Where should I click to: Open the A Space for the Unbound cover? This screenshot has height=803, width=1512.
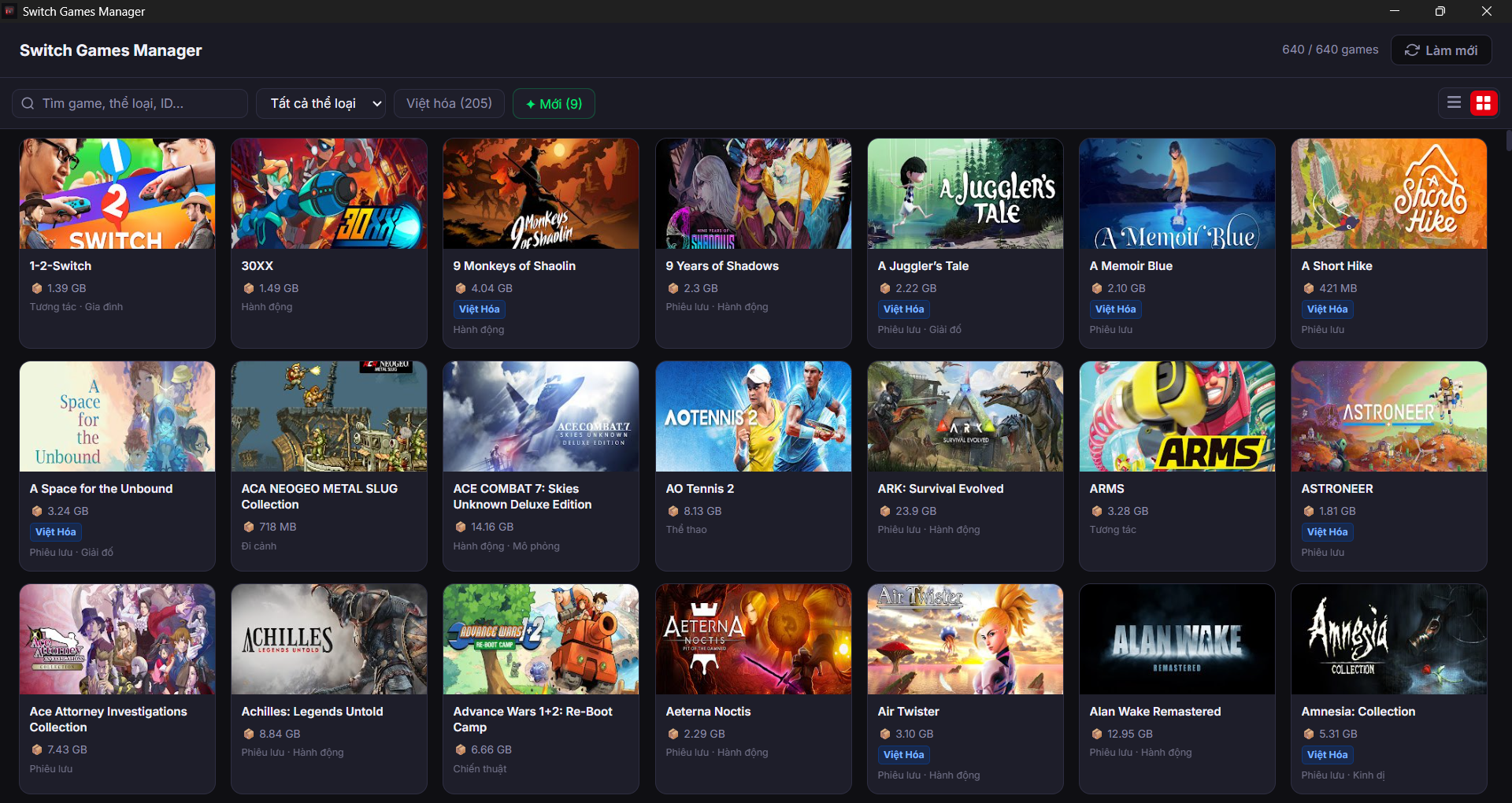pos(117,416)
